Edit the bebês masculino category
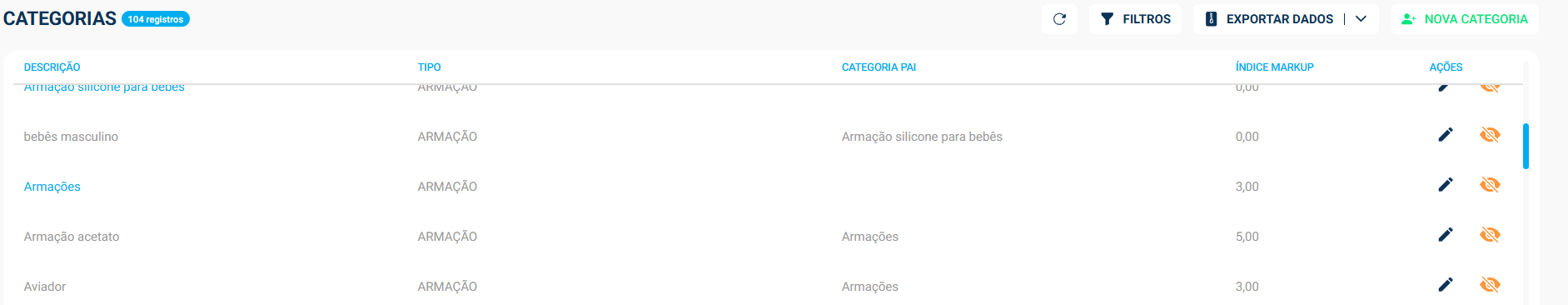 [x=1446, y=135]
